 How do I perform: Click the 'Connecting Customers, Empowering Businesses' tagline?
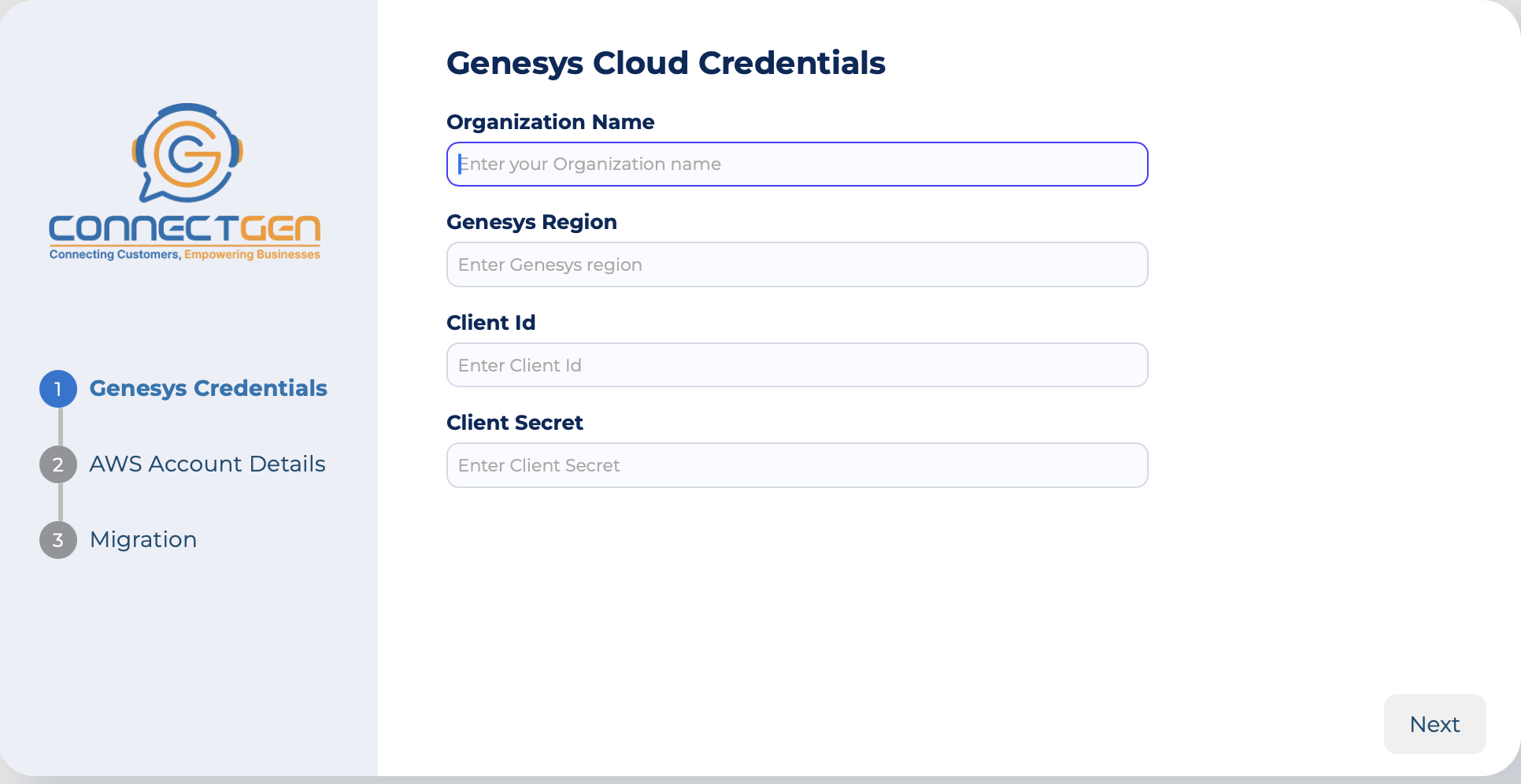185,254
